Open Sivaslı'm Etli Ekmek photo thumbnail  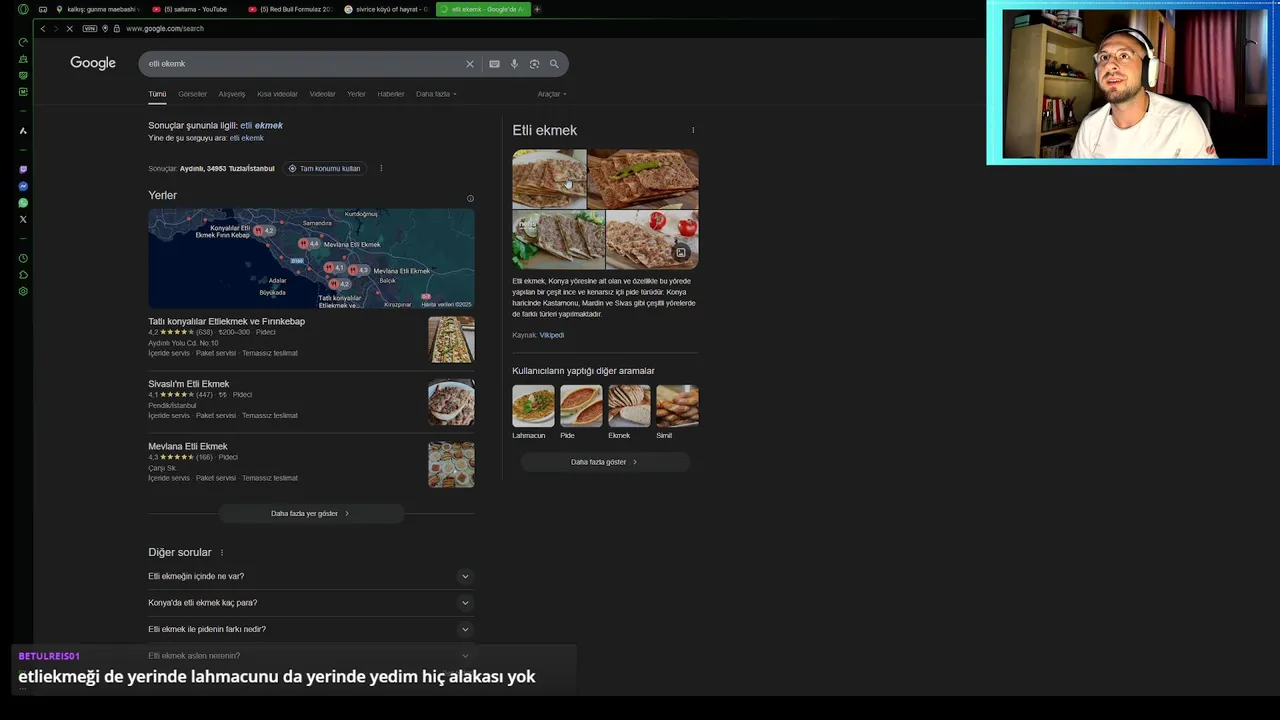(451, 402)
